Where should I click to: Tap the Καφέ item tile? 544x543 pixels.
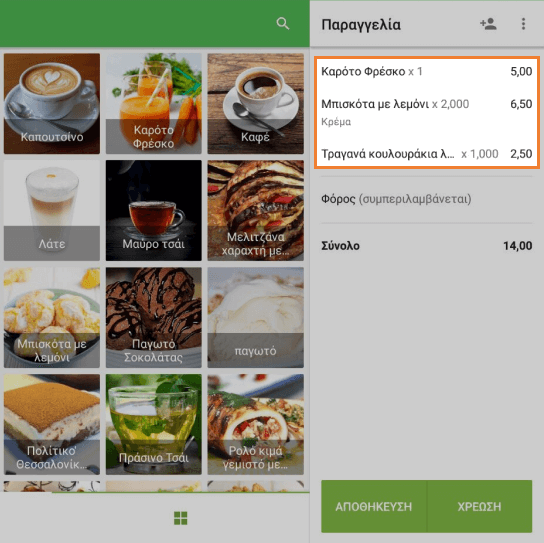point(255,103)
